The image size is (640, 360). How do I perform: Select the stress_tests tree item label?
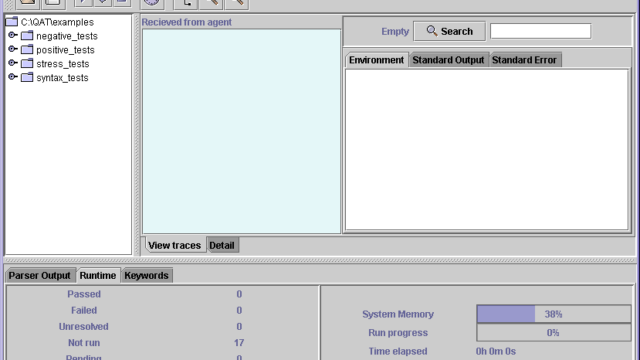point(62,64)
